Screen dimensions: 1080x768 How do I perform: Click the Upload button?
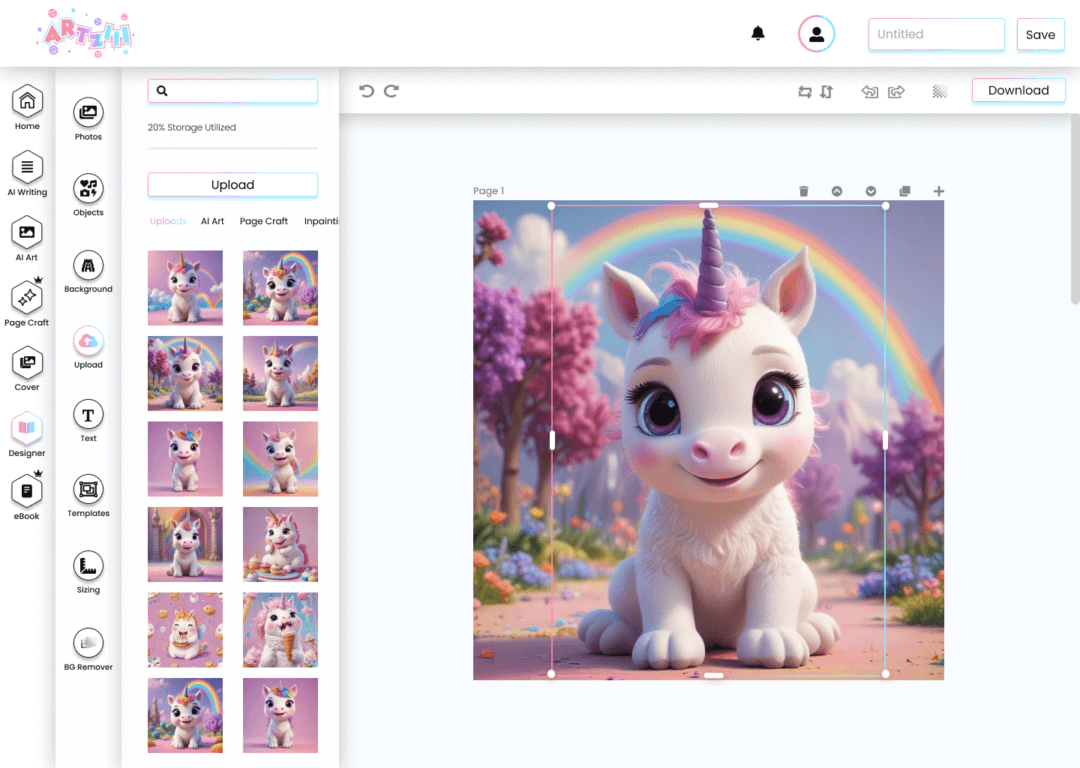coord(232,185)
